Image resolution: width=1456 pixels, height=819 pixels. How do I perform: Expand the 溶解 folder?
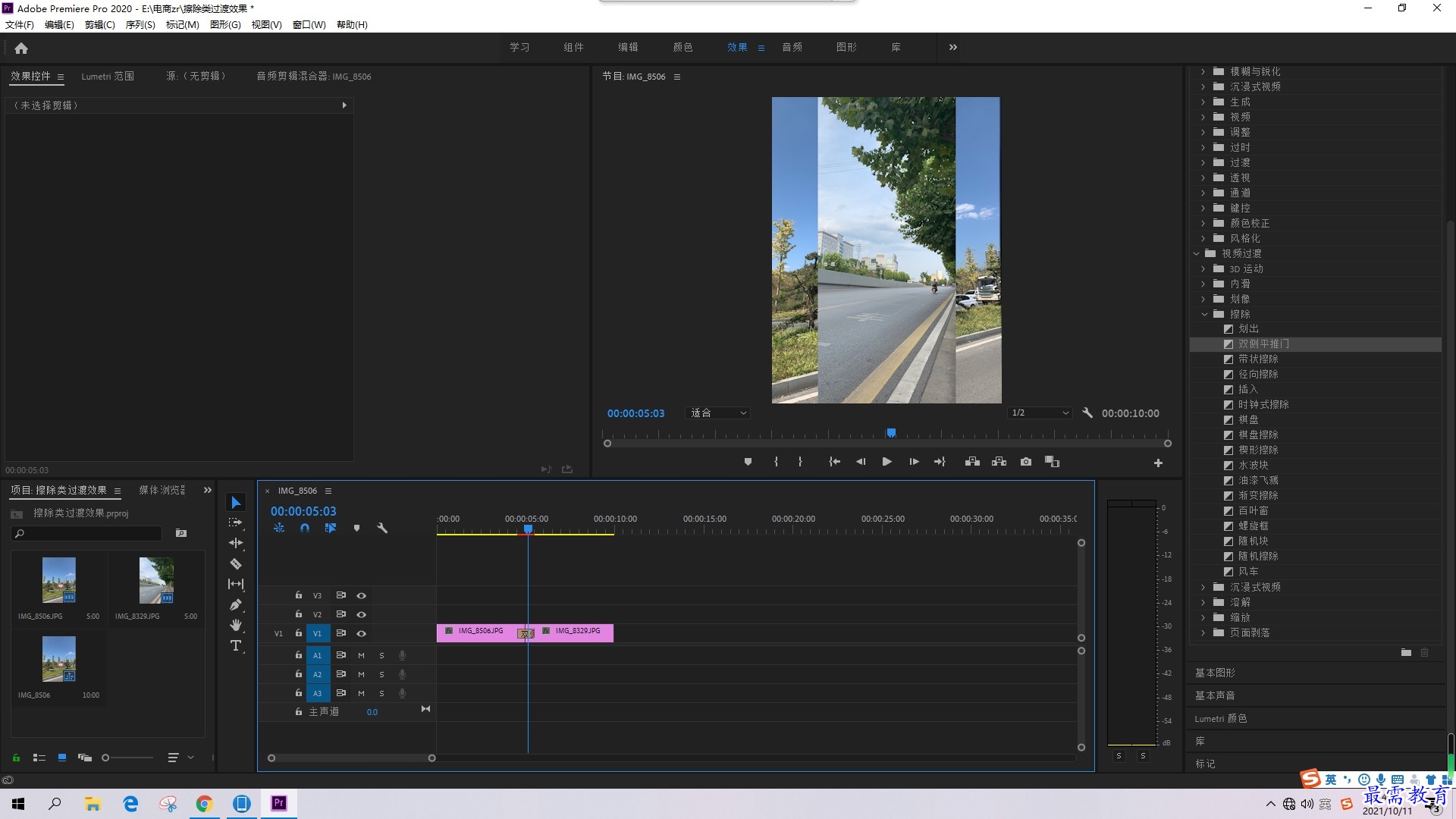pyautogui.click(x=1203, y=603)
